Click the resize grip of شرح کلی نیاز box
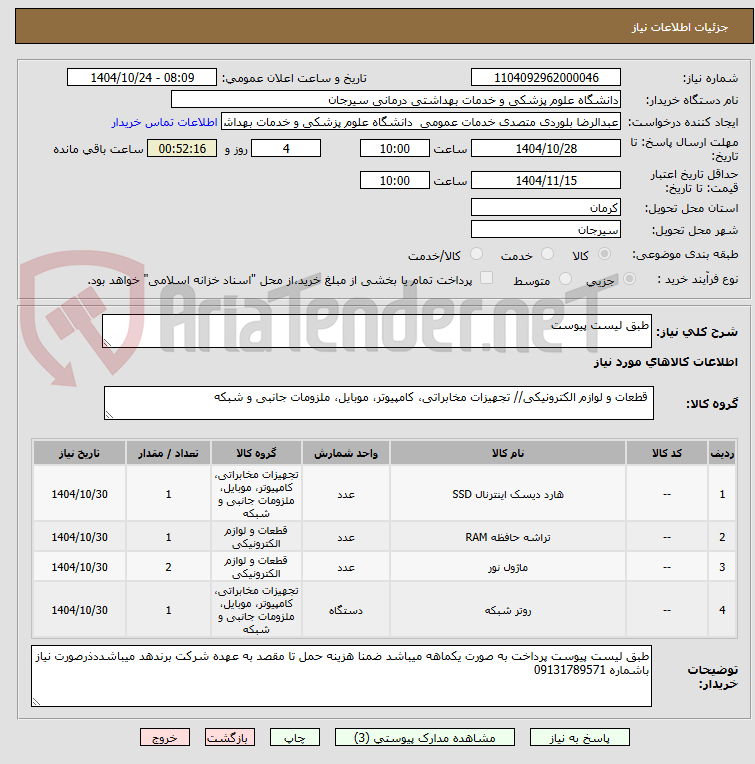Image resolution: width=755 pixels, height=764 pixels. (107, 343)
